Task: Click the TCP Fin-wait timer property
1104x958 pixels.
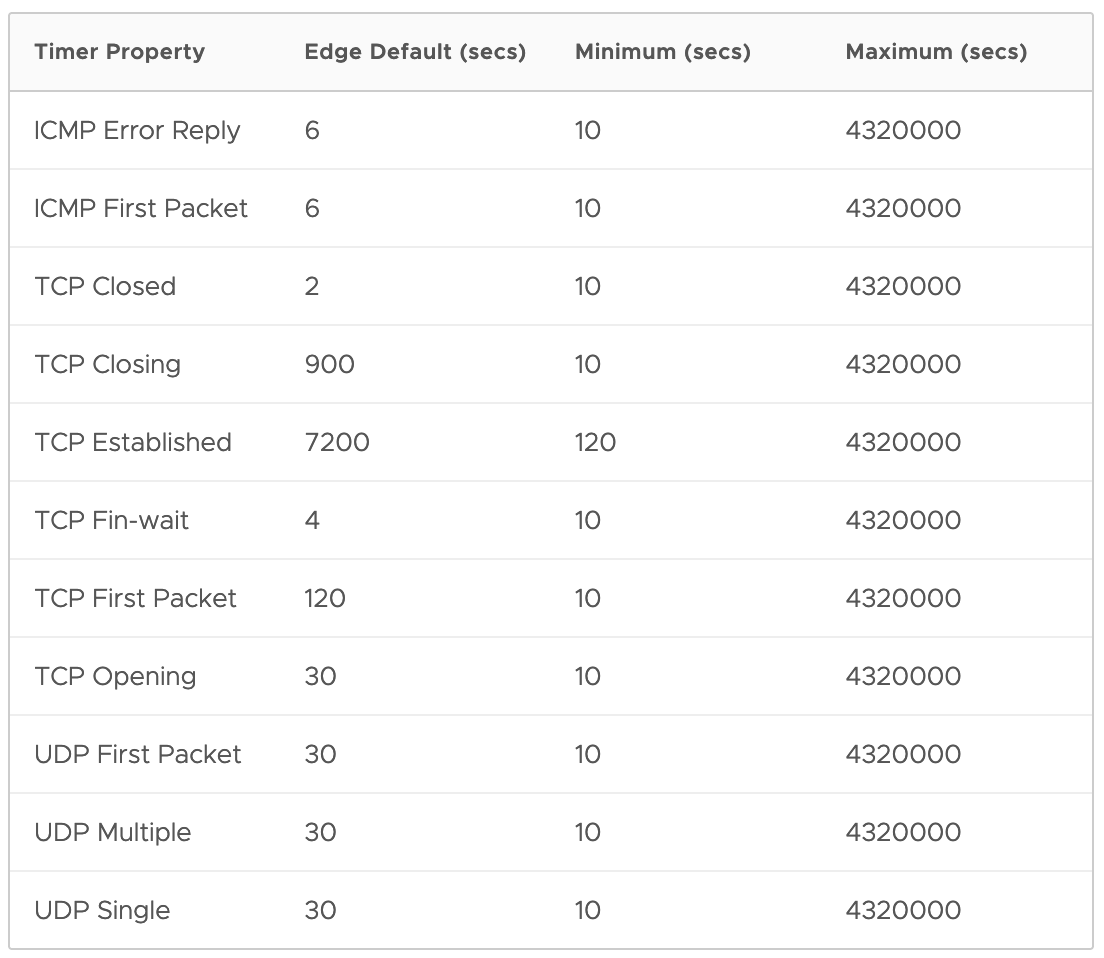Action: 111,521
